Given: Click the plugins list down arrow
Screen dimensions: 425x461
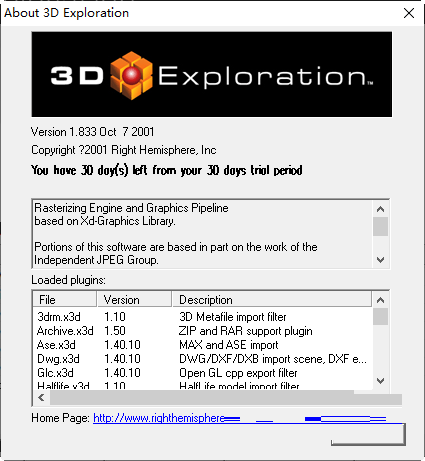Looking at the screenshot, I should pos(380,381).
